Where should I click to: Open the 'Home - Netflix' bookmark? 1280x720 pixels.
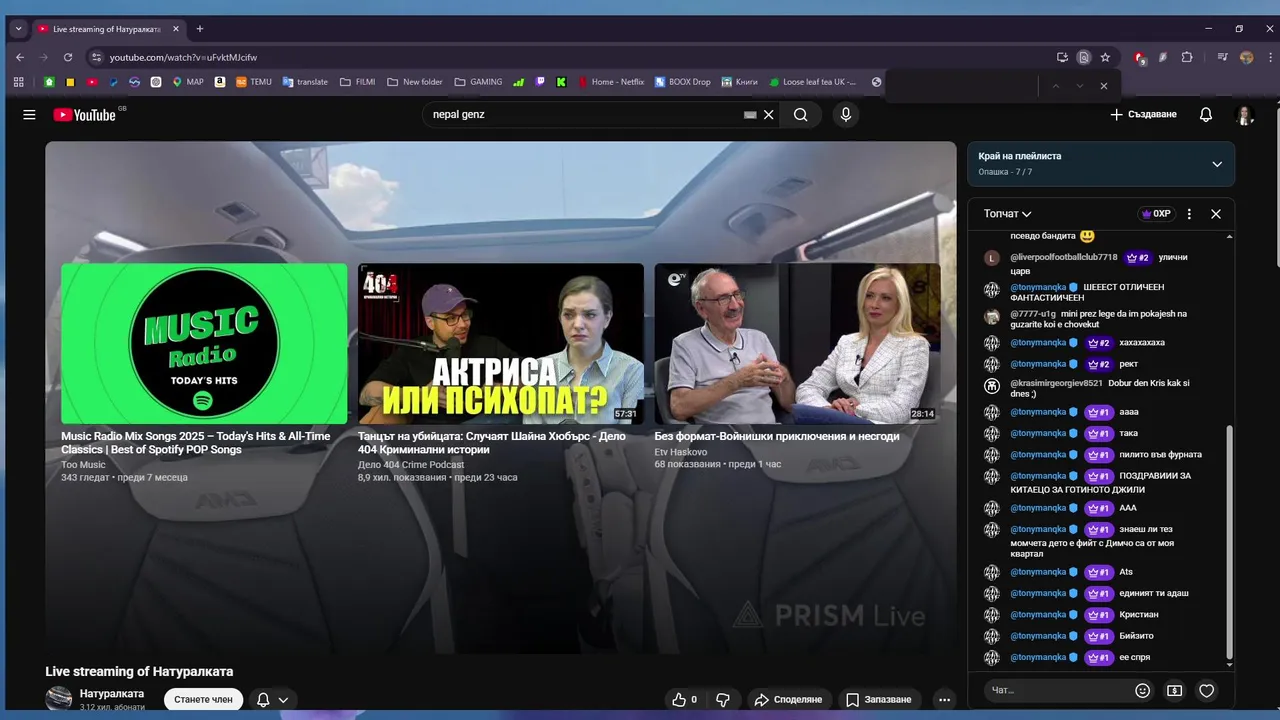point(611,82)
